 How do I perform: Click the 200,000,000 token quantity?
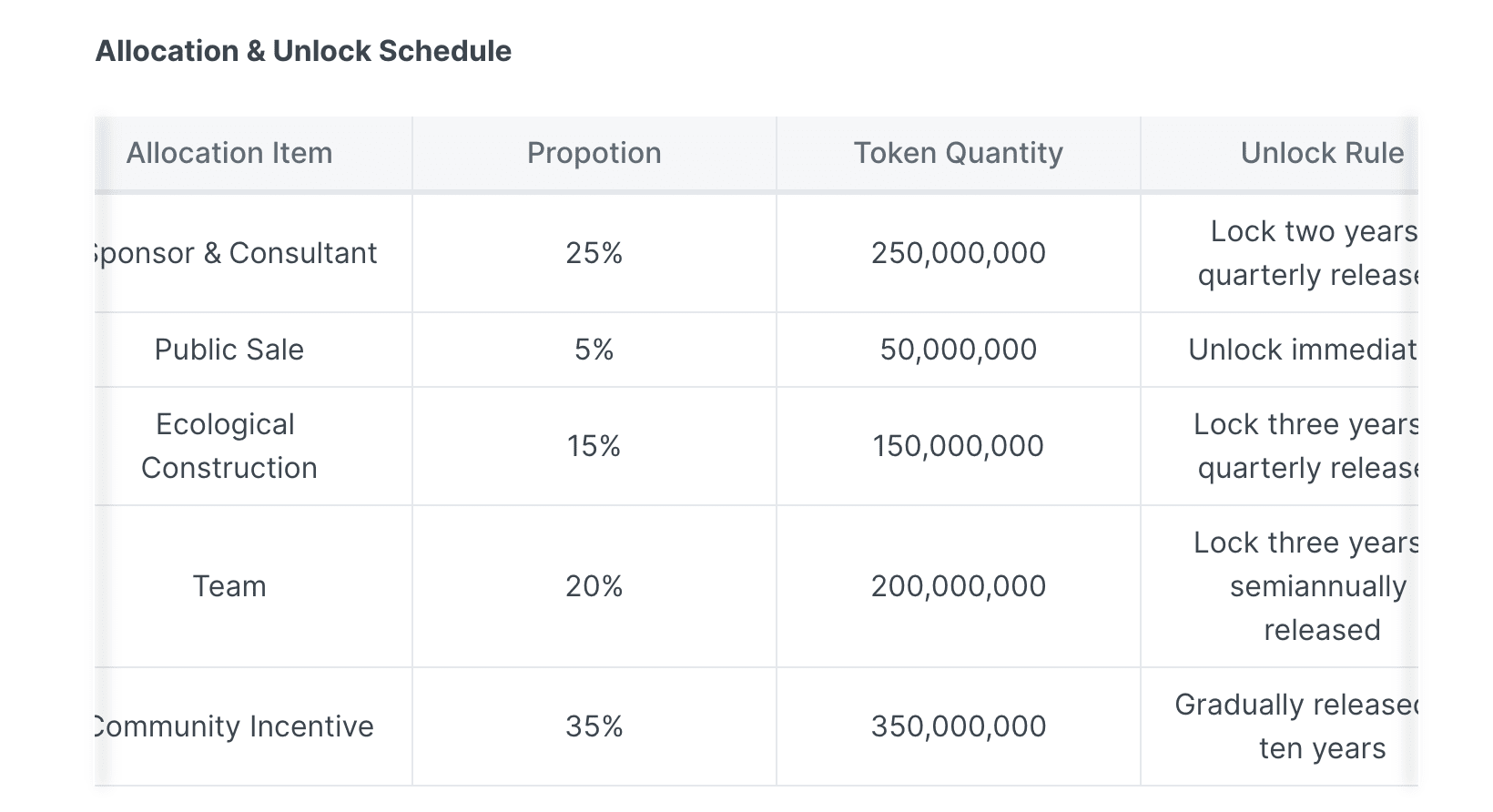click(x=958, y=586)
